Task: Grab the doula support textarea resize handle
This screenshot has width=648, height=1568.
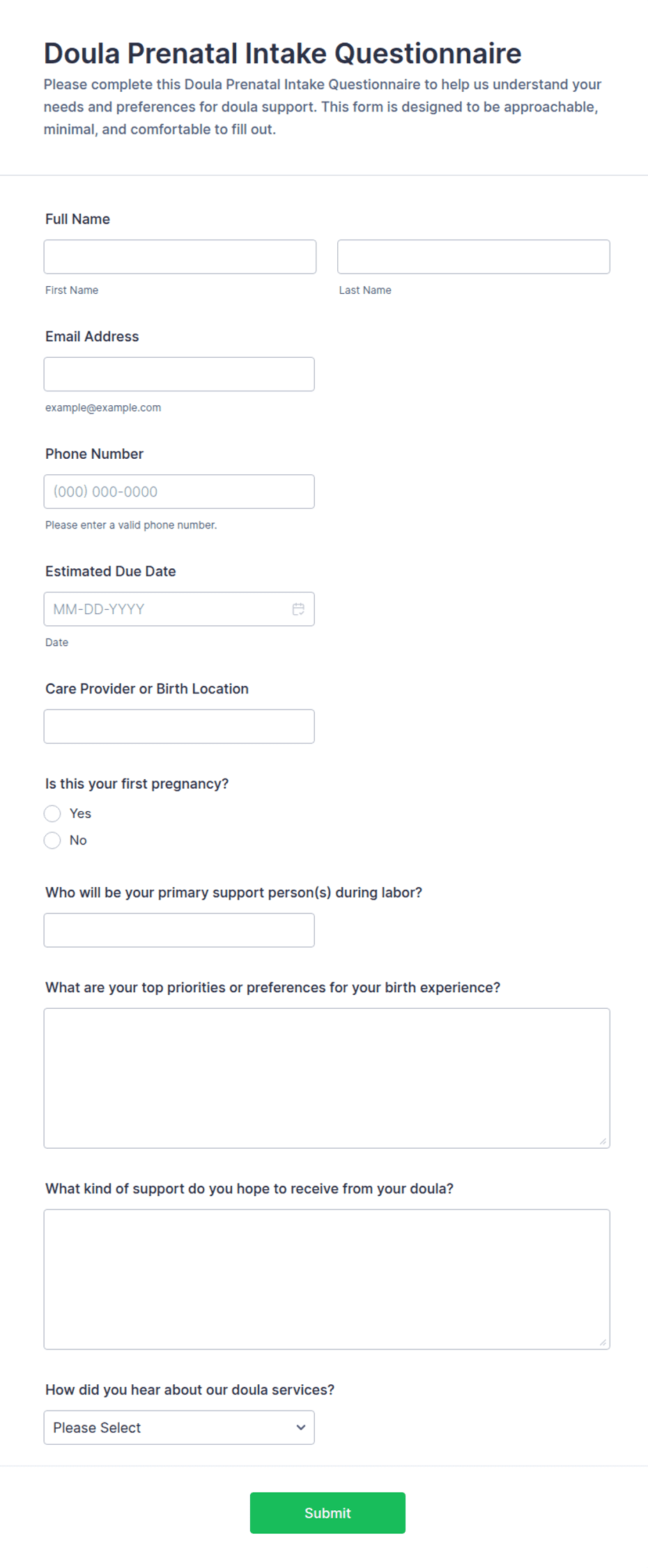Action: point(603,1342)
